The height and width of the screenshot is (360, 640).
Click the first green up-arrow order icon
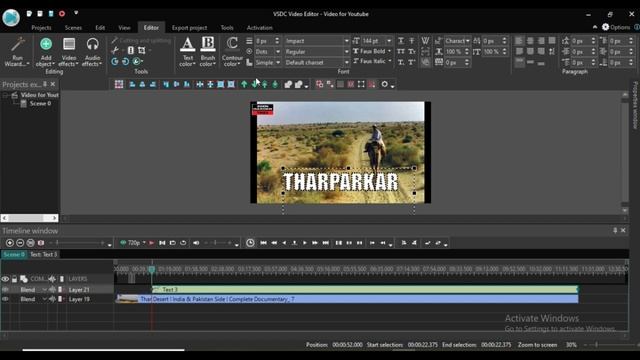[244, 84]
